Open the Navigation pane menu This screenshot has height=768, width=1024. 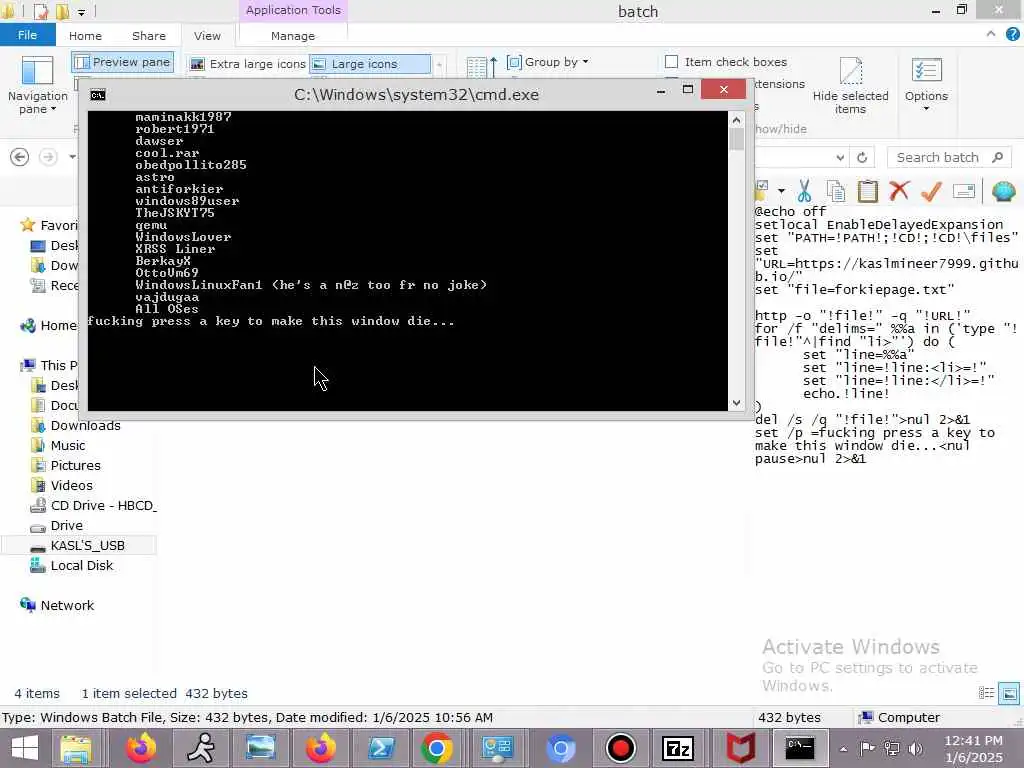click(37, 86)
